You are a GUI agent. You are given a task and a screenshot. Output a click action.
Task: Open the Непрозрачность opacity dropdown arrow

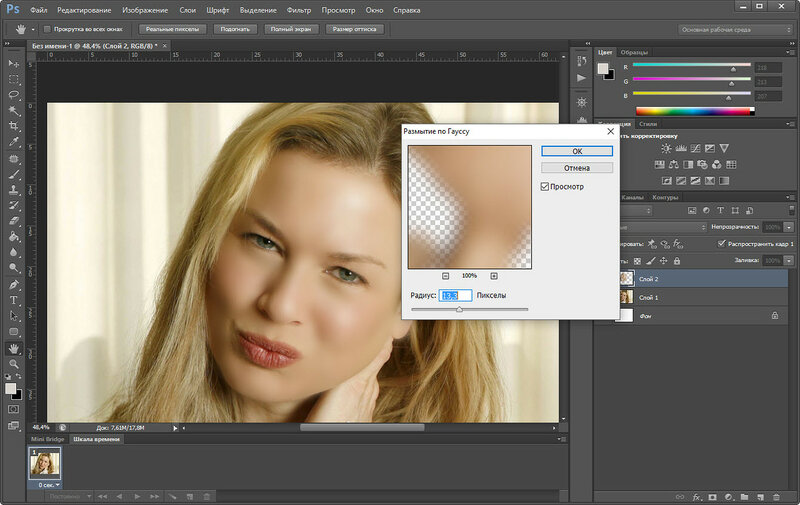788,227
